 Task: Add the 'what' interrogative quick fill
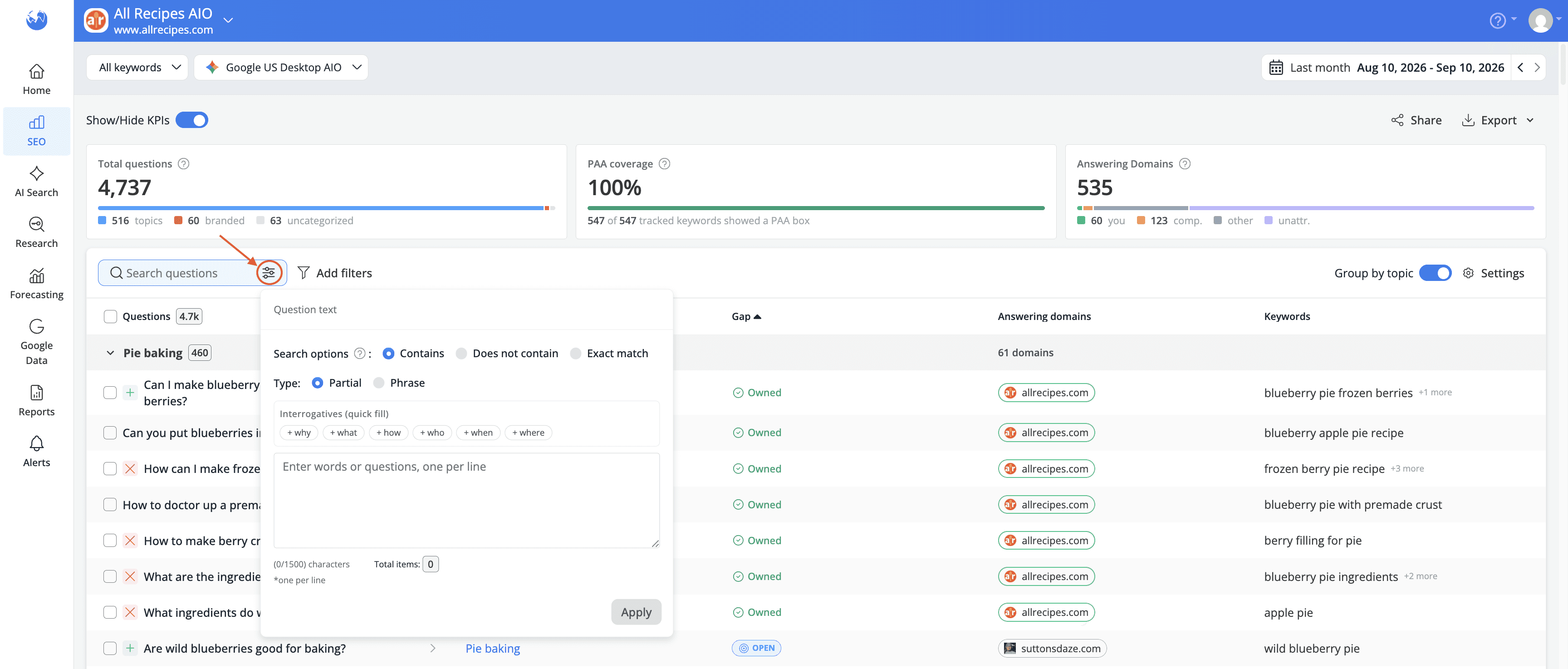[x=343, y=433]
